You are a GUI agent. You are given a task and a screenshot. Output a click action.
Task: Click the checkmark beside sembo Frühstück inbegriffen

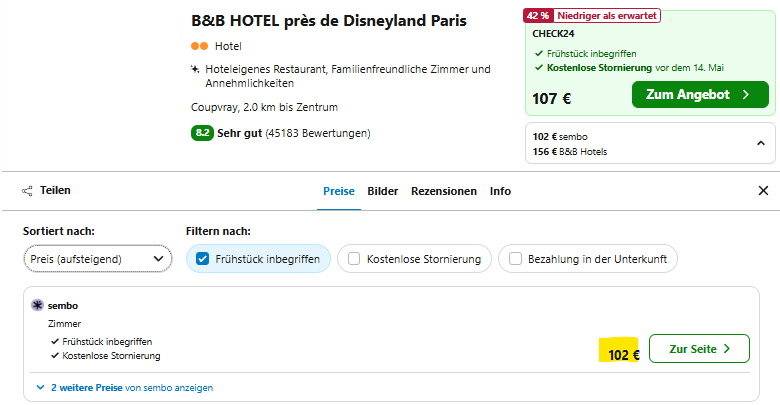55,342
